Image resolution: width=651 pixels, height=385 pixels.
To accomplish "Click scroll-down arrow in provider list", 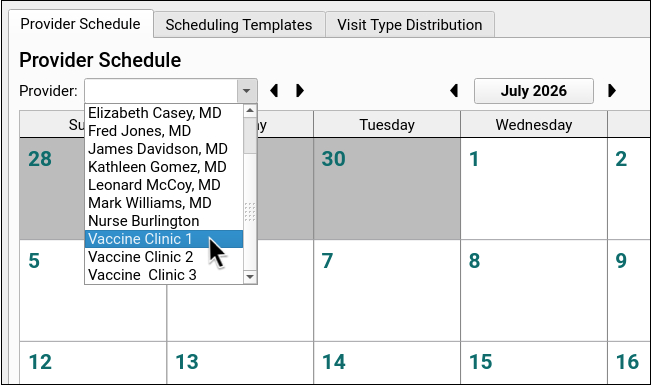I will pos(250,277).
